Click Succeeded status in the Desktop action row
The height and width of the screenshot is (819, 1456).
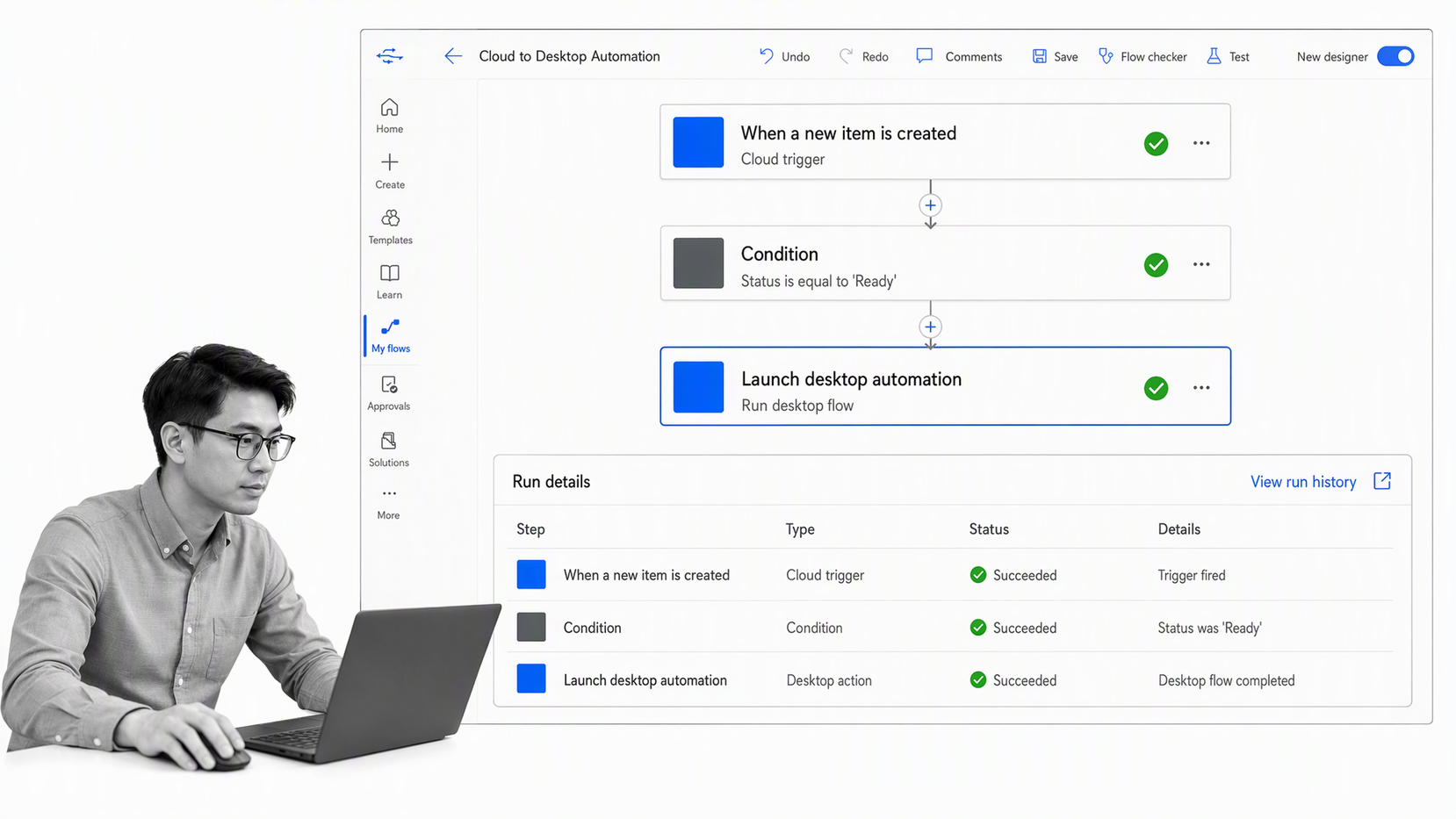click(x=1013, y=680)
